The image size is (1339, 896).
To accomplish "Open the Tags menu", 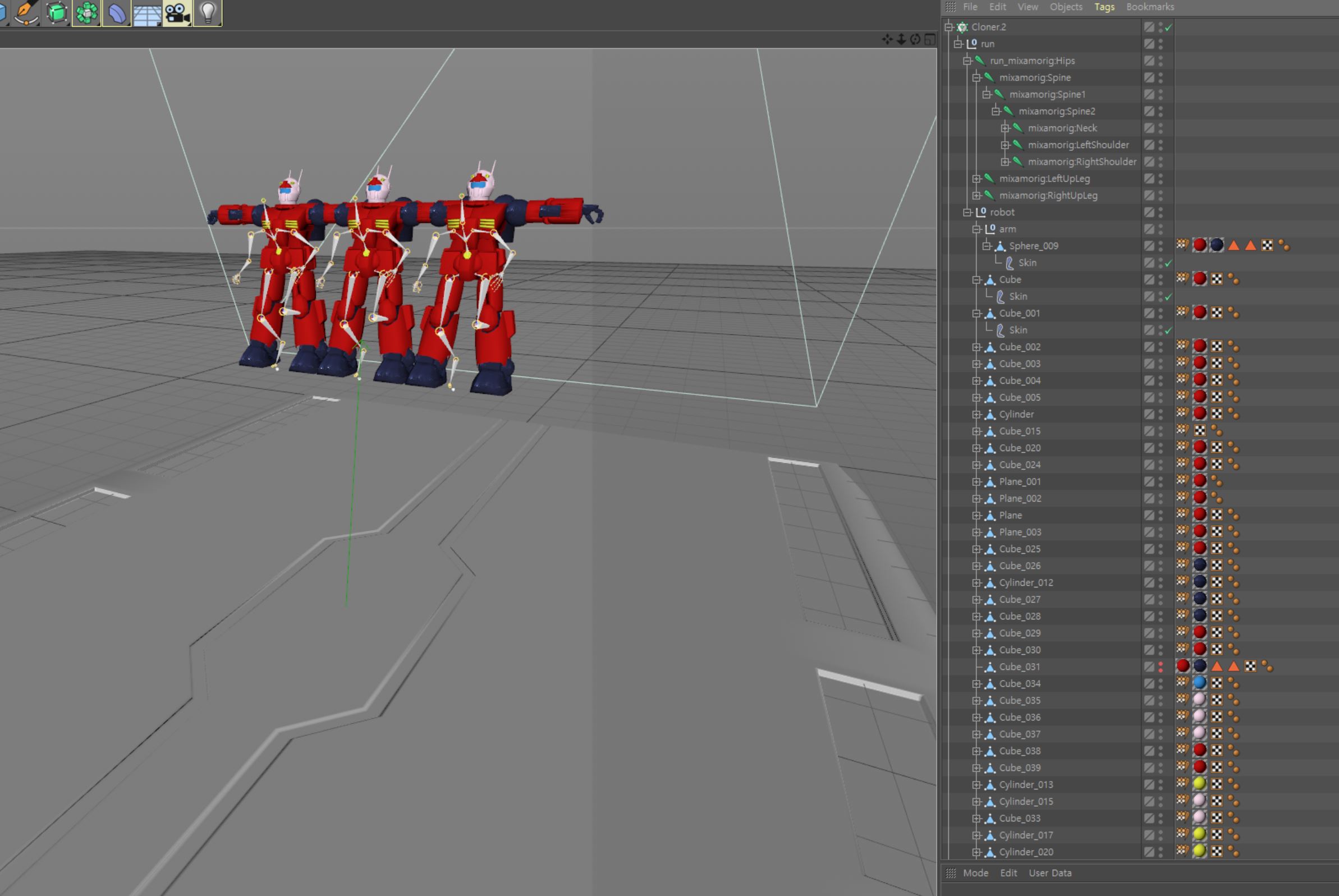I will [1104, 7].
